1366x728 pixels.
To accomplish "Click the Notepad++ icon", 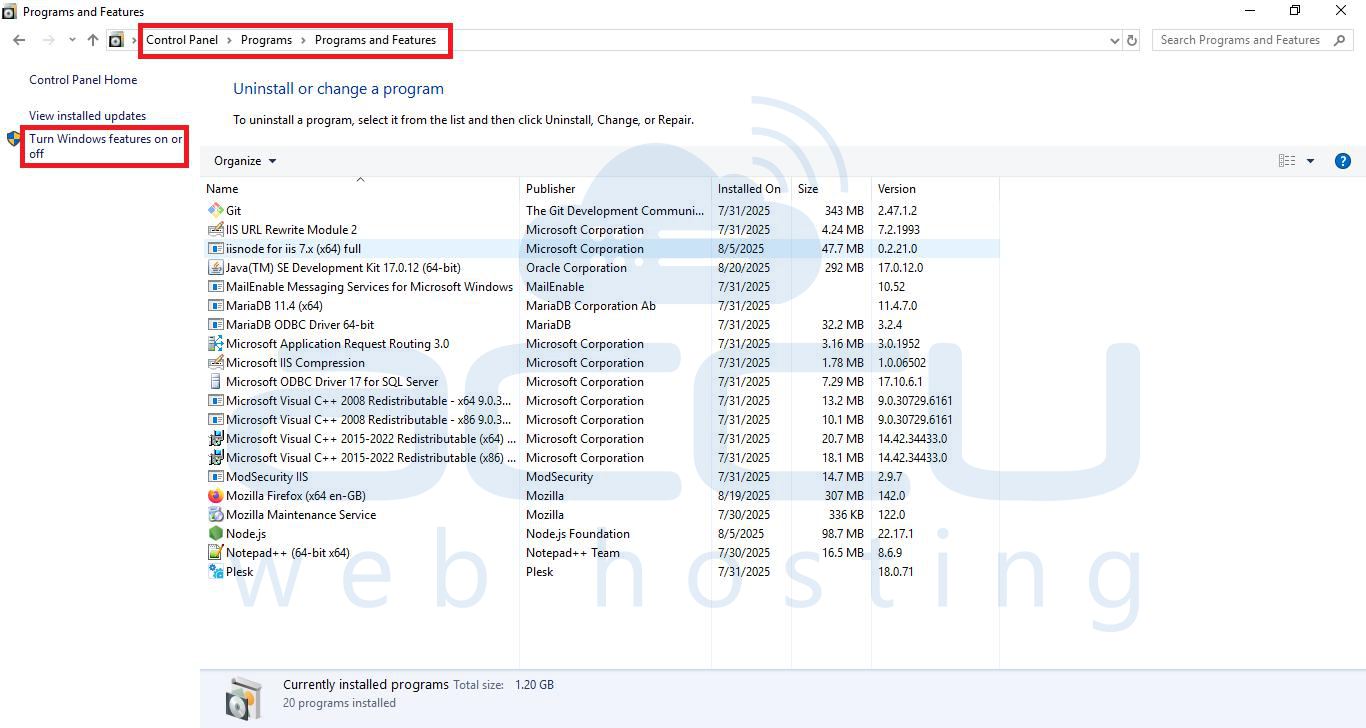I will tap(214, 552).
